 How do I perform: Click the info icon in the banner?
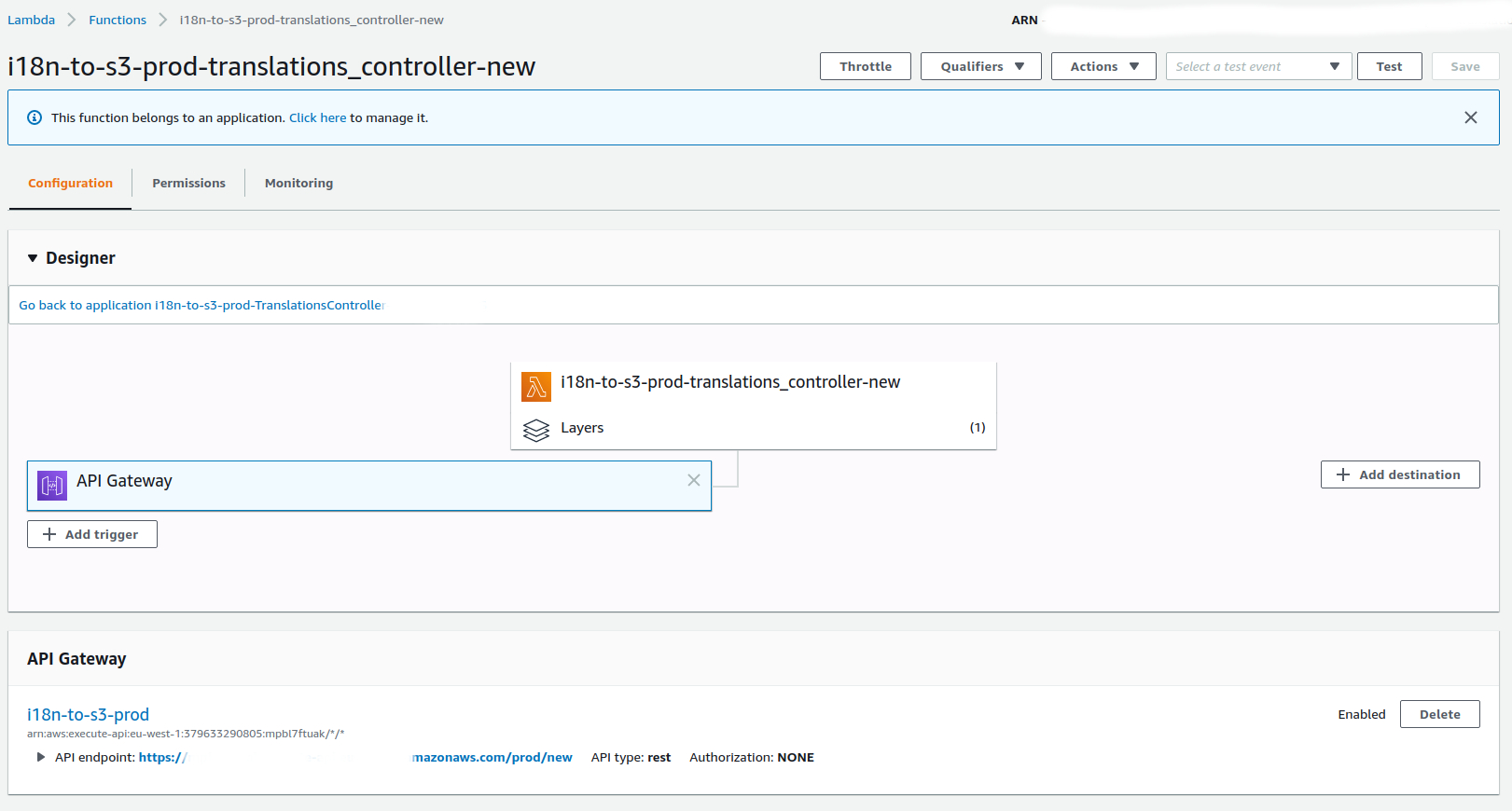click(x=35, y=117)
